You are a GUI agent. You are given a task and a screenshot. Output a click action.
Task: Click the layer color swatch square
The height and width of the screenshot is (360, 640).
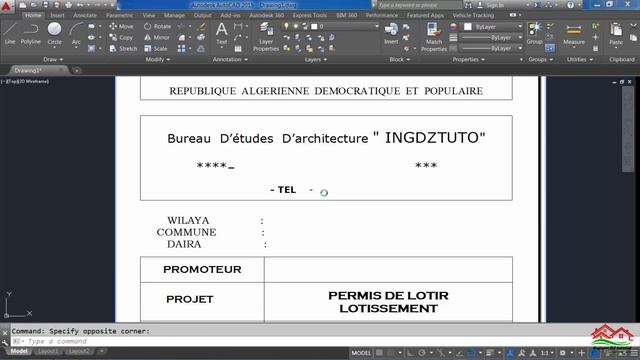coord(314,26)
